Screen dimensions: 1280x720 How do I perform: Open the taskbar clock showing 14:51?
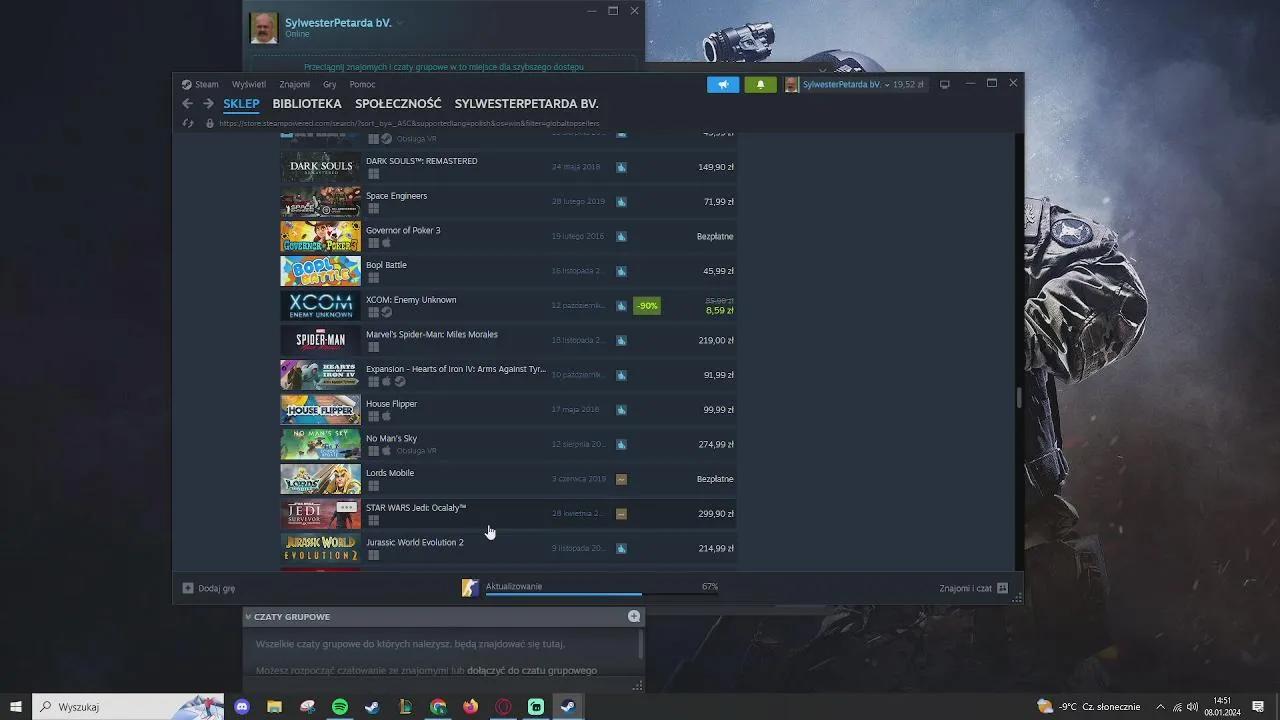click(x=1222, y=707)
